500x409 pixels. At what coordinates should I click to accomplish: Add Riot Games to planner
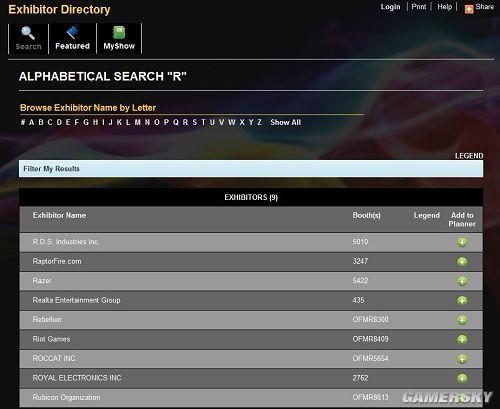pos(462,339)
